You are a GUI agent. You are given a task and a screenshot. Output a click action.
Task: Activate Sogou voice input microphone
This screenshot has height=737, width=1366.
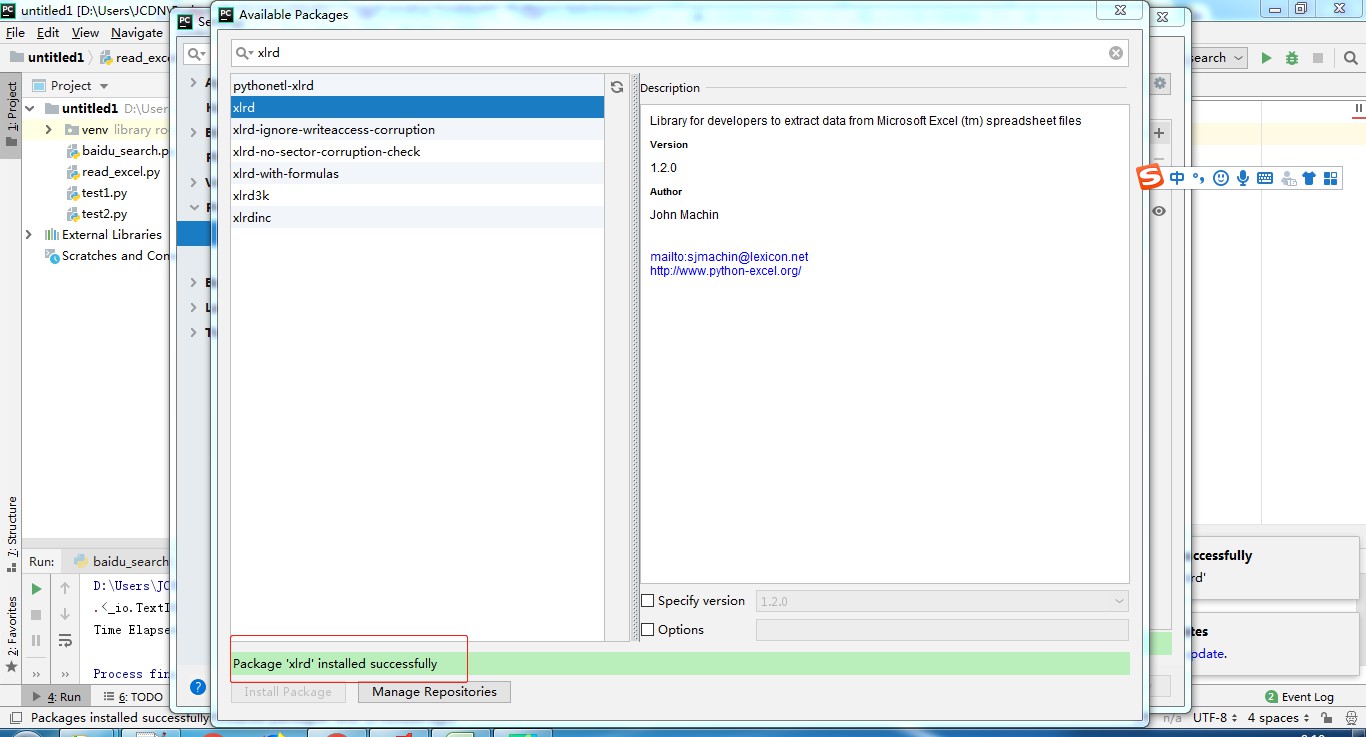click(1243, 178)
